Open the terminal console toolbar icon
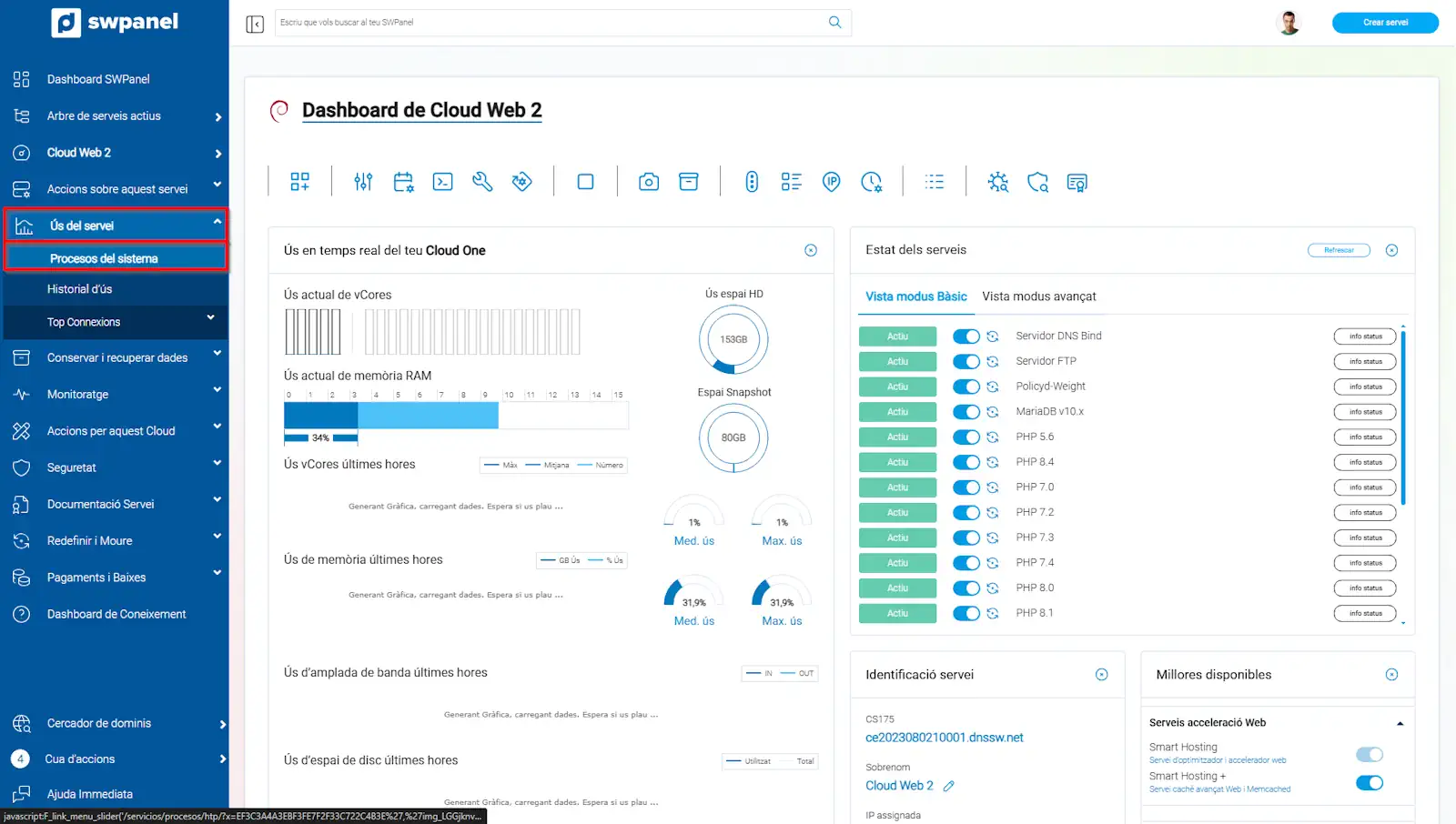 click(442, 182)
